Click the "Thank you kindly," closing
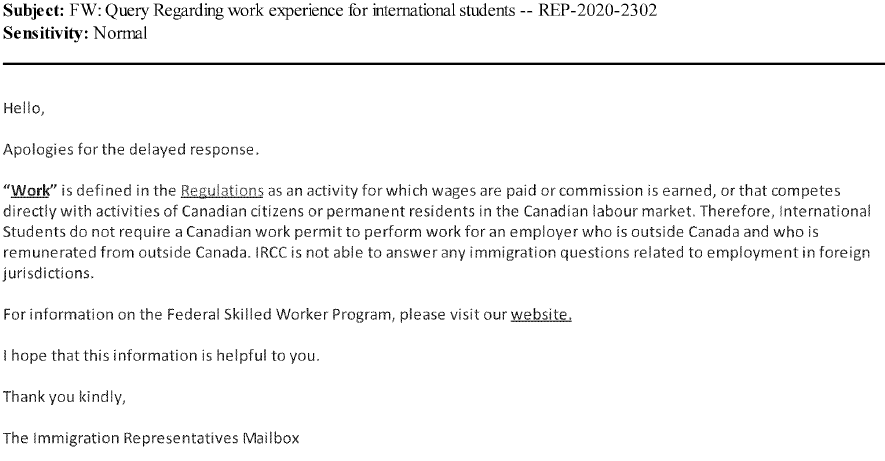 65,398
